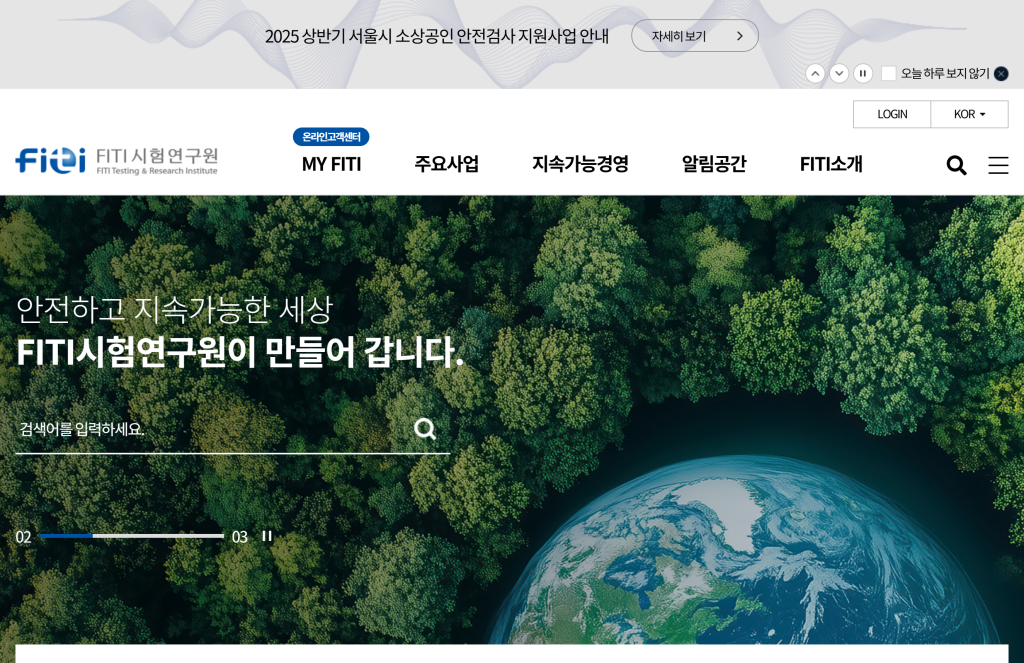Open the hamburger full menu
This screenshot has width=1024, height=663.
(998, 165)
